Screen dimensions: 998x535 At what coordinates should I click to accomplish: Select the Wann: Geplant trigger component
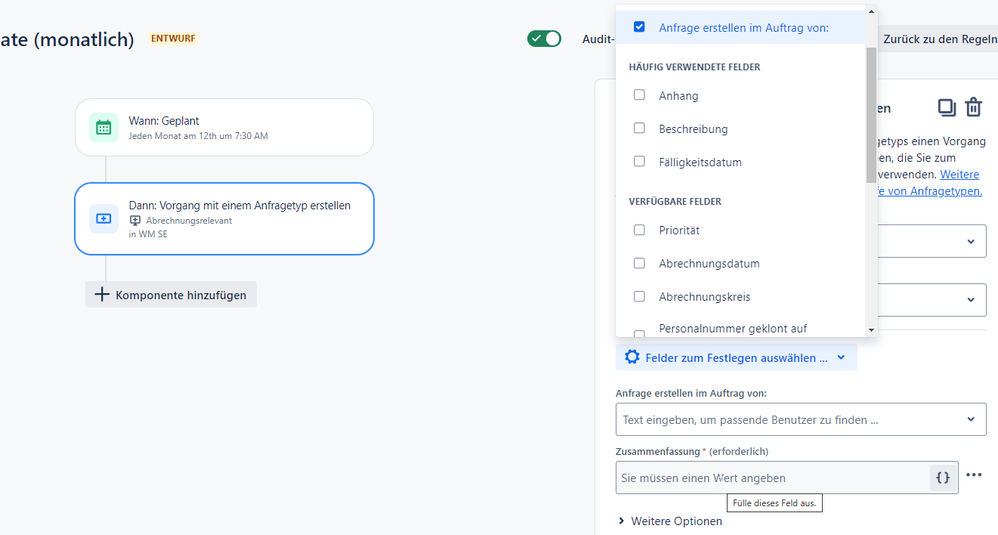coord(224,127)
